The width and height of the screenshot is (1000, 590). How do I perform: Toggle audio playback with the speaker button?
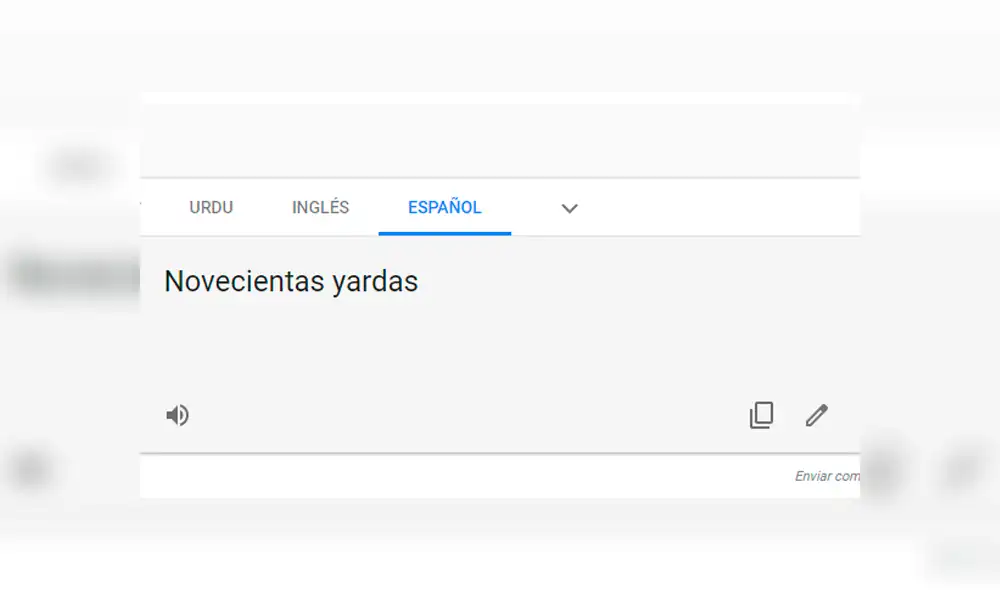click(178, 415)
